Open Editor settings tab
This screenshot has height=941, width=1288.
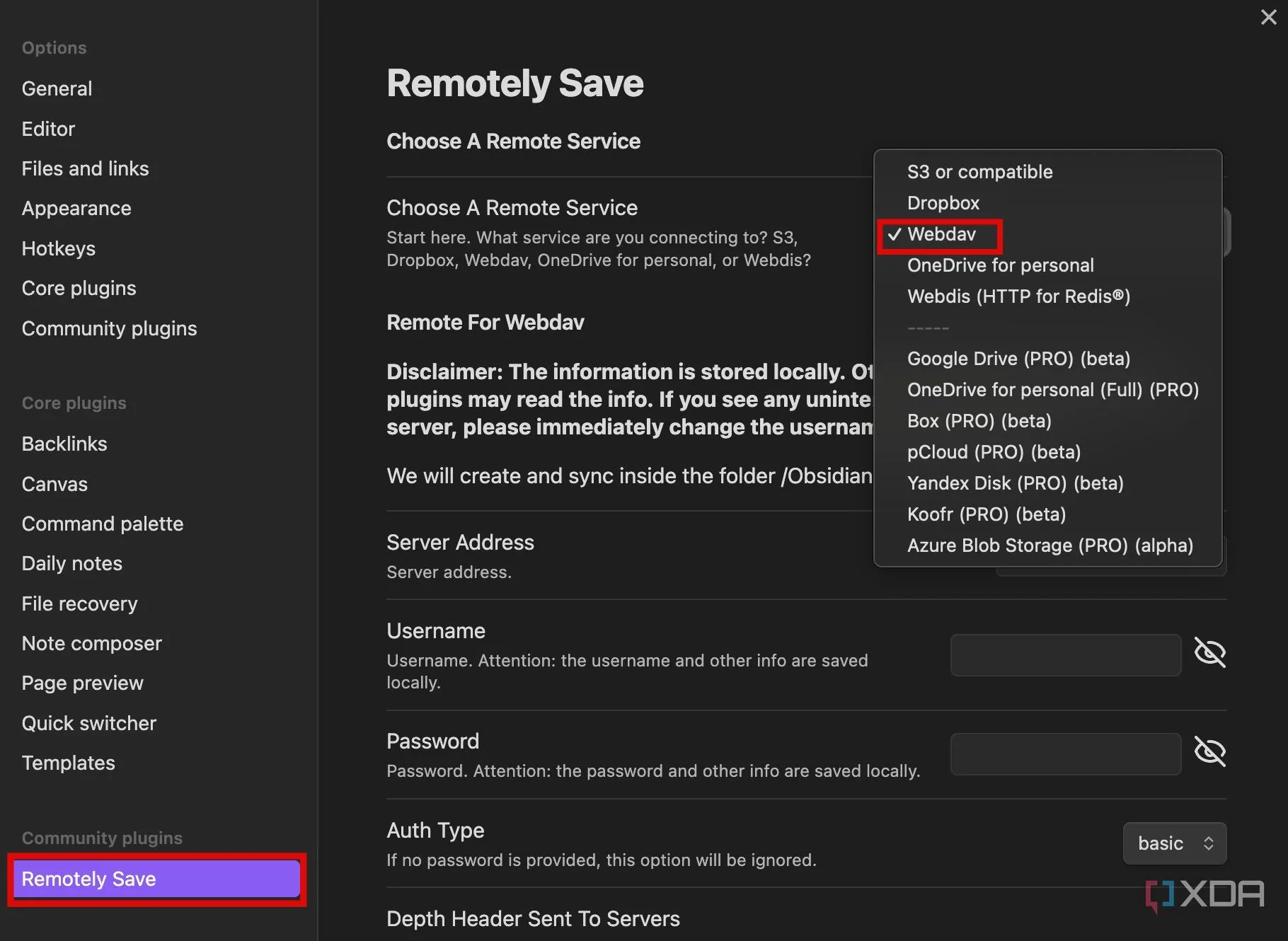(48, 129)
